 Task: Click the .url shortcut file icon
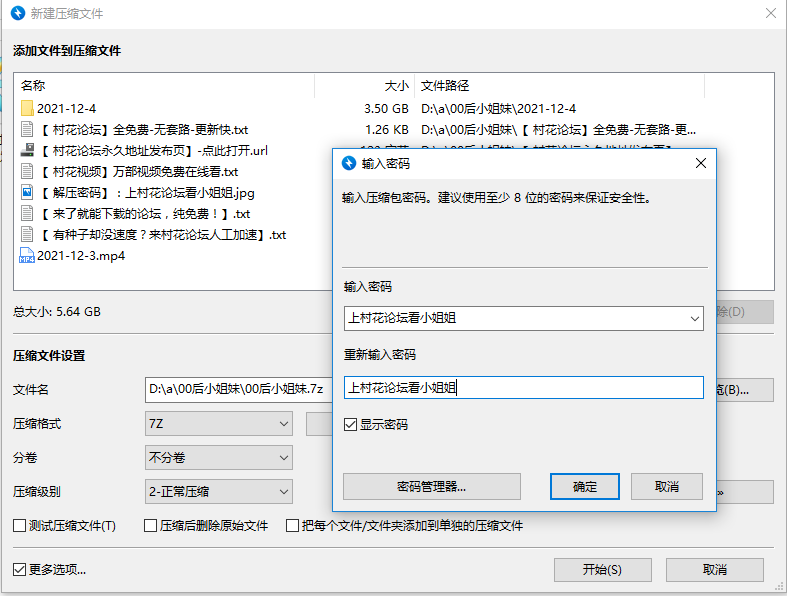[28, 150]
